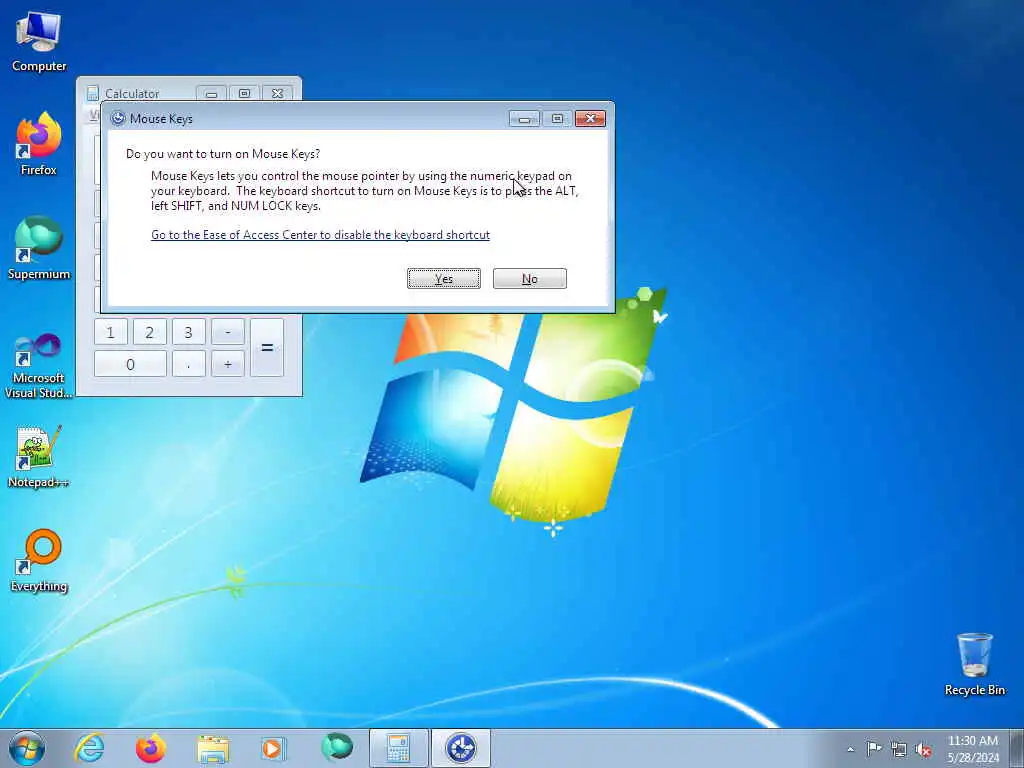Image resolution: width=1024 pixels, height=768 pixels.
Task: Close the Mouse Keys dialog
Action: coord(590,119)
